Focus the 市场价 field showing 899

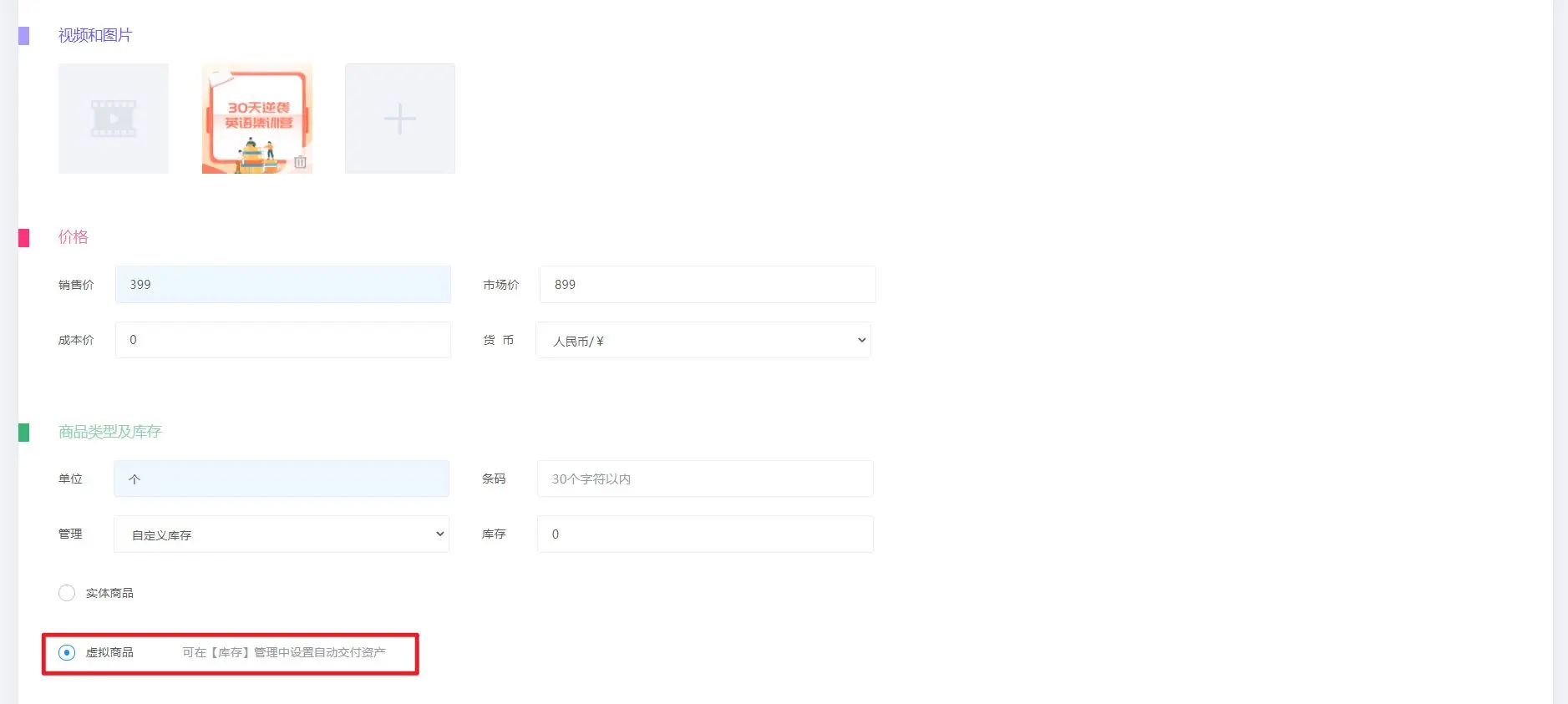[707, 285]
